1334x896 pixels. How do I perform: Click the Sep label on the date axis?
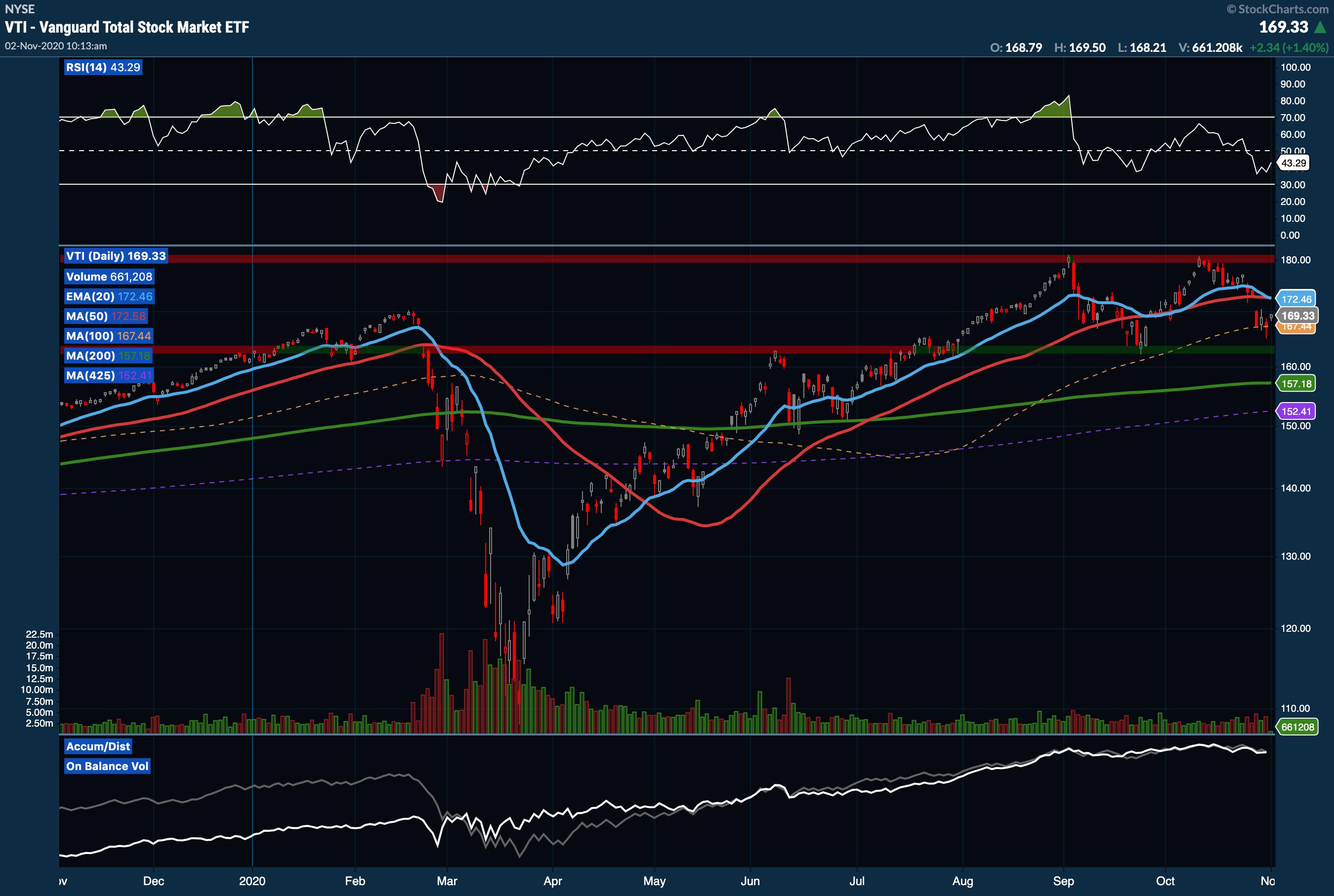[x=1063, y=881]
